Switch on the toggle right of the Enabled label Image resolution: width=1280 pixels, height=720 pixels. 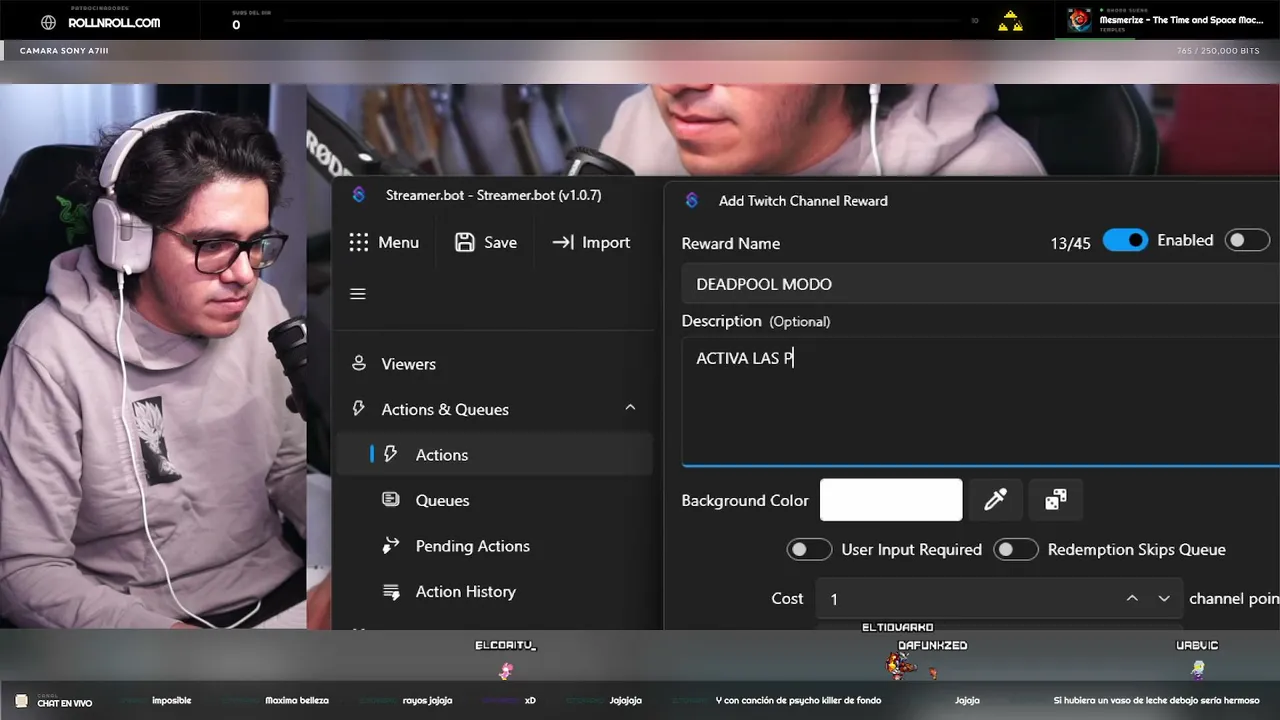pyautogui.click(x=1247, y=241)
